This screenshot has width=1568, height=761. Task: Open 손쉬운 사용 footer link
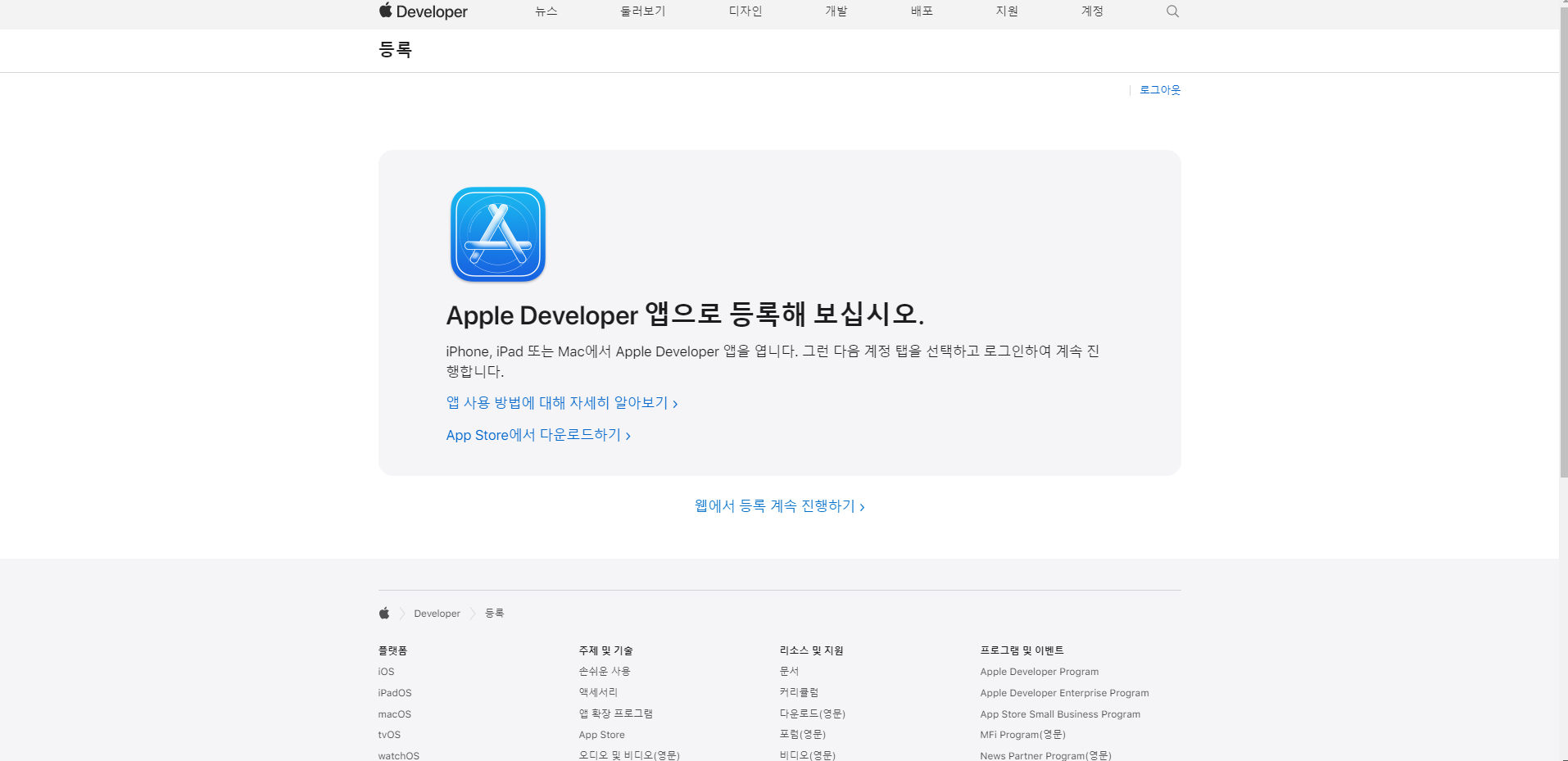605,671
